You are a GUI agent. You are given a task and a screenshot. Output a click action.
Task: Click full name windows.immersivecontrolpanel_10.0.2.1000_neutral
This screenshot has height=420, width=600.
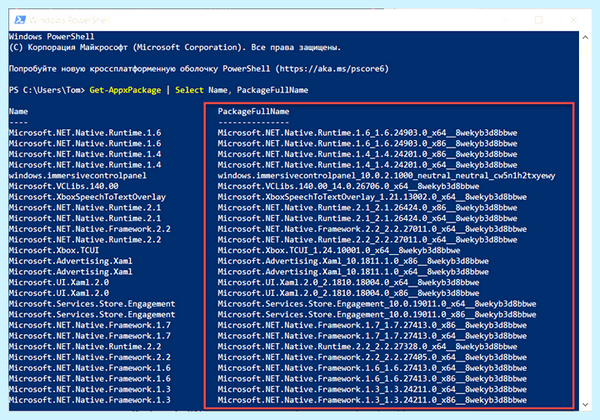(x=386, y=176)
